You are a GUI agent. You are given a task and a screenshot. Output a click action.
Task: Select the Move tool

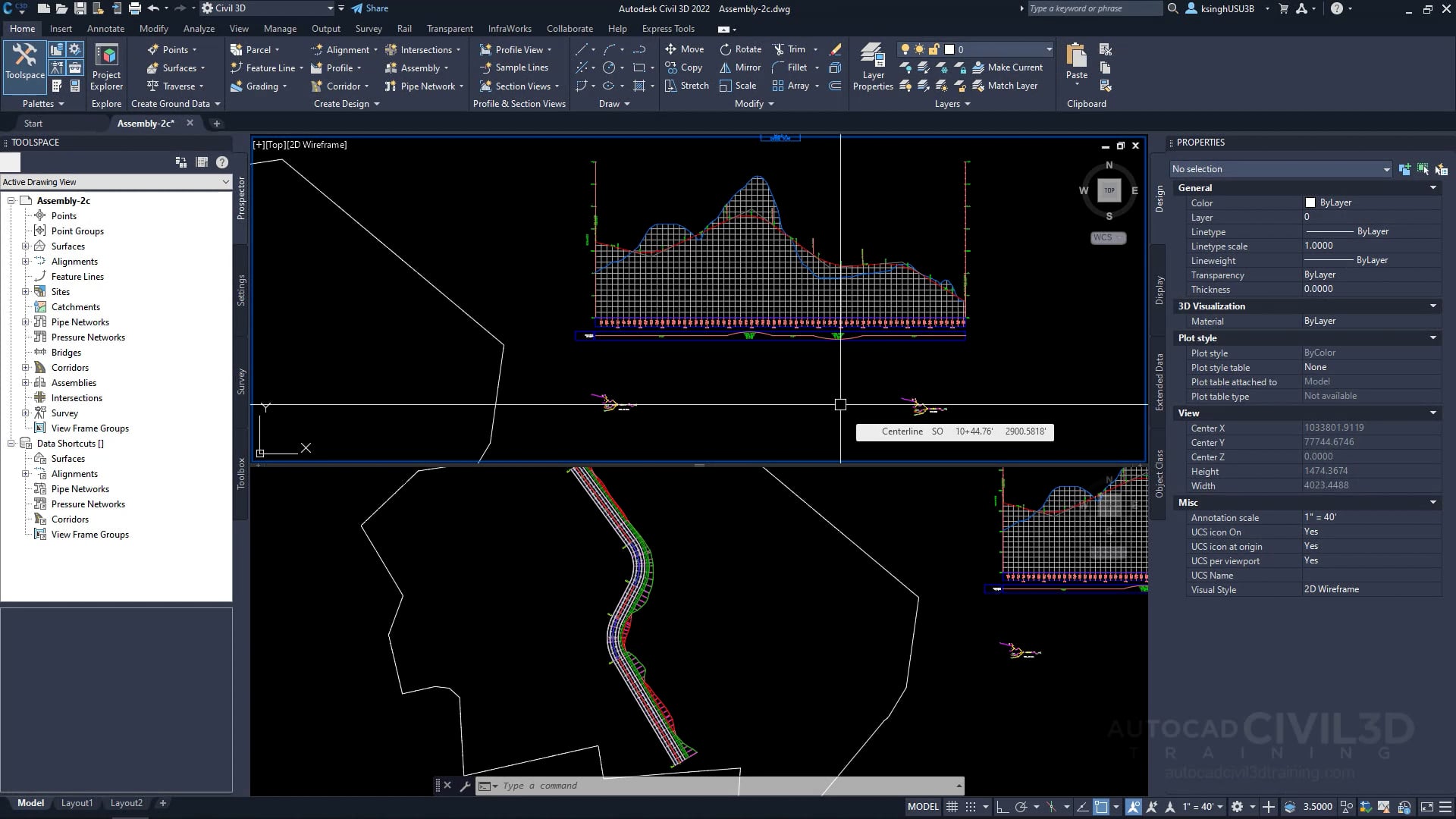(x=684, y=49)
